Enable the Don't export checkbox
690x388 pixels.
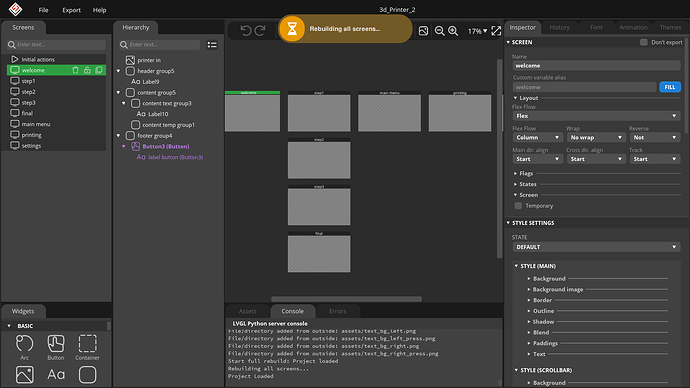[644, 42]
